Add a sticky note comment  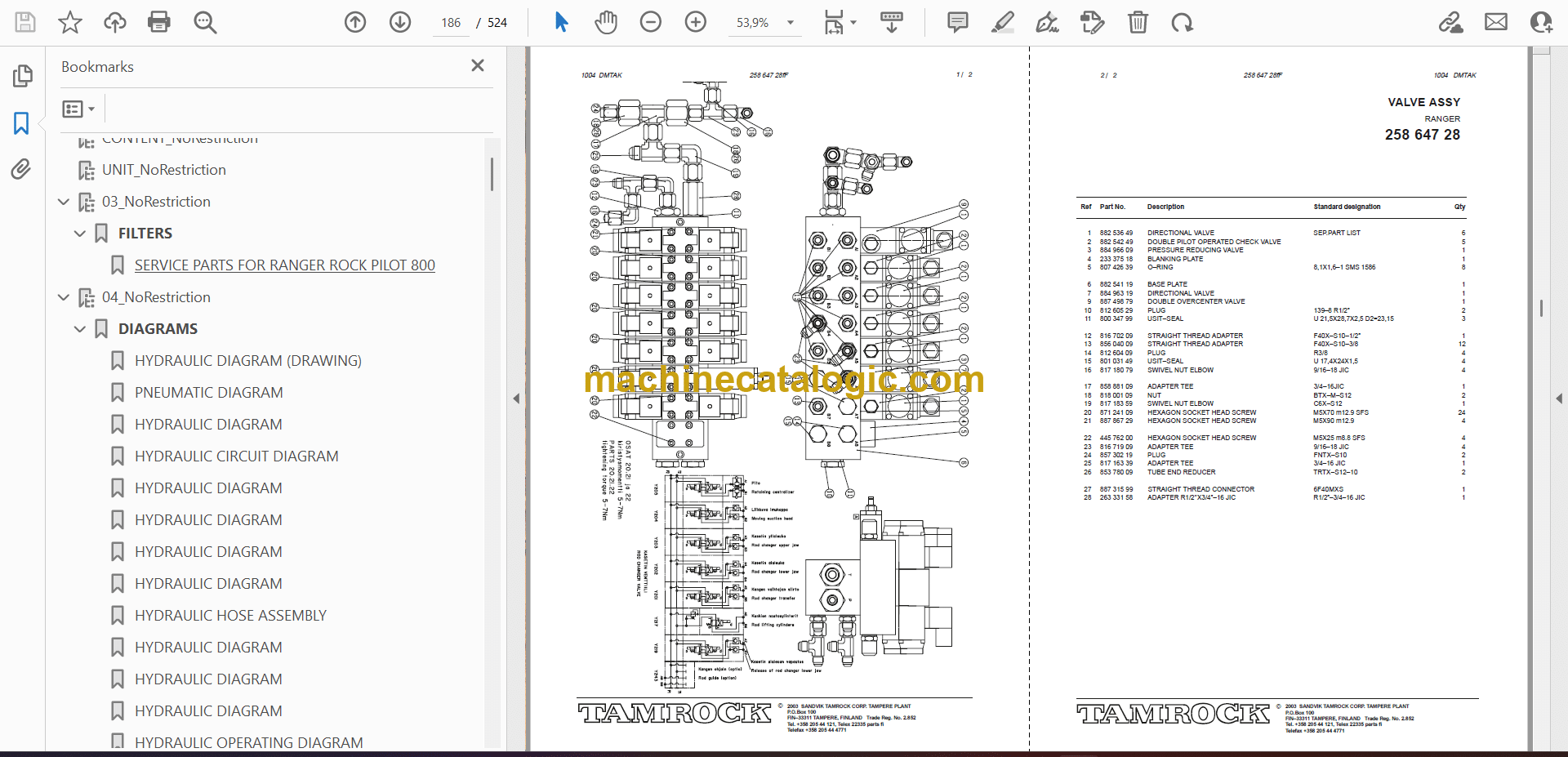click(958, 22)
